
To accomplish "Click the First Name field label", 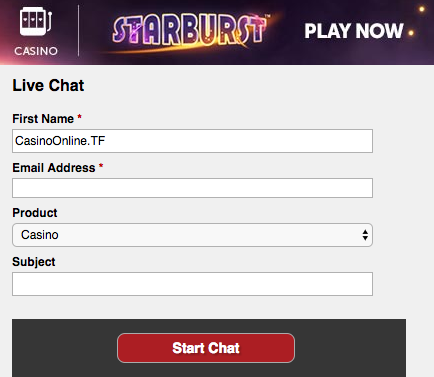I will [x=43, y=119].
